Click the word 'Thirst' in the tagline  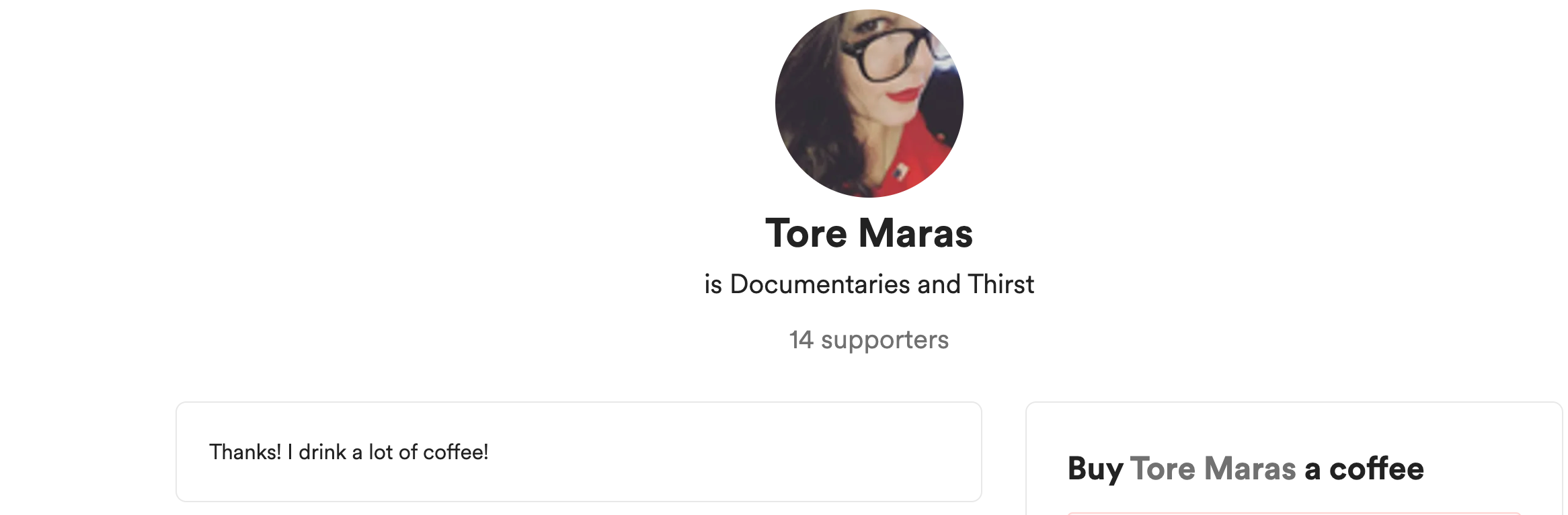click(x=1001, y=284)
